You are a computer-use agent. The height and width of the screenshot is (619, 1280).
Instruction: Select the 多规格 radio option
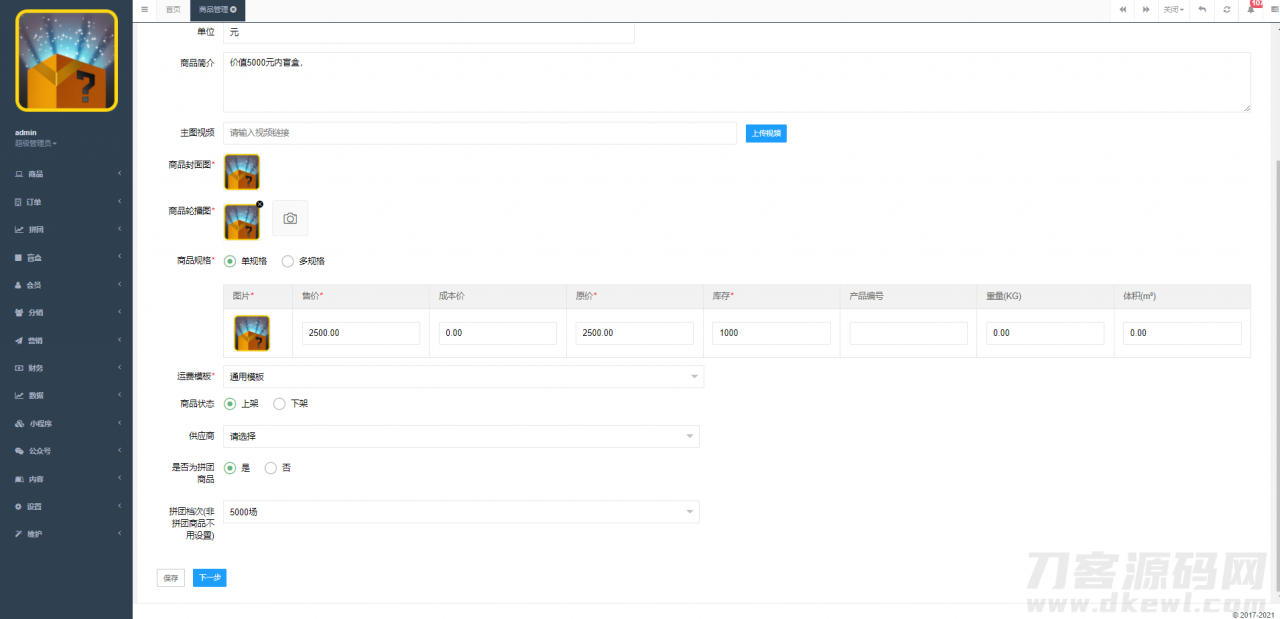coord(288,261)
